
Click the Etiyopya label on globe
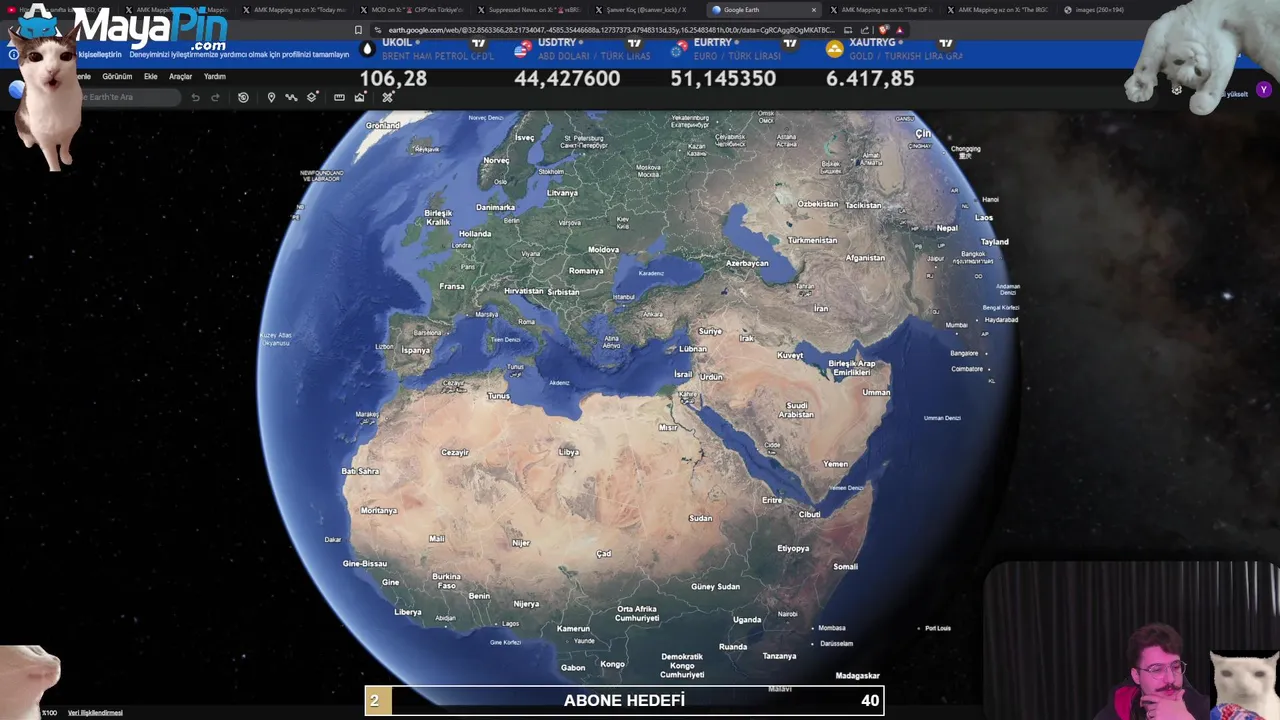pos(793,548)
